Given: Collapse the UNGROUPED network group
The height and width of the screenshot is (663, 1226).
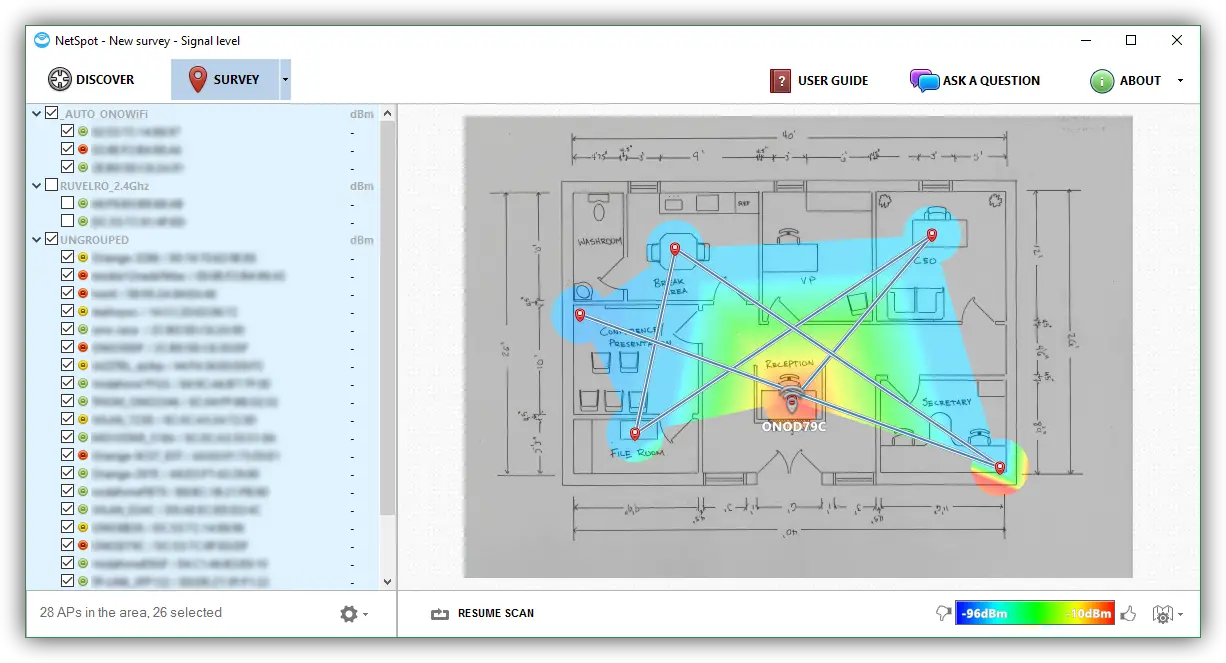Looking at the screenshot, I should [x=37, y=239].
